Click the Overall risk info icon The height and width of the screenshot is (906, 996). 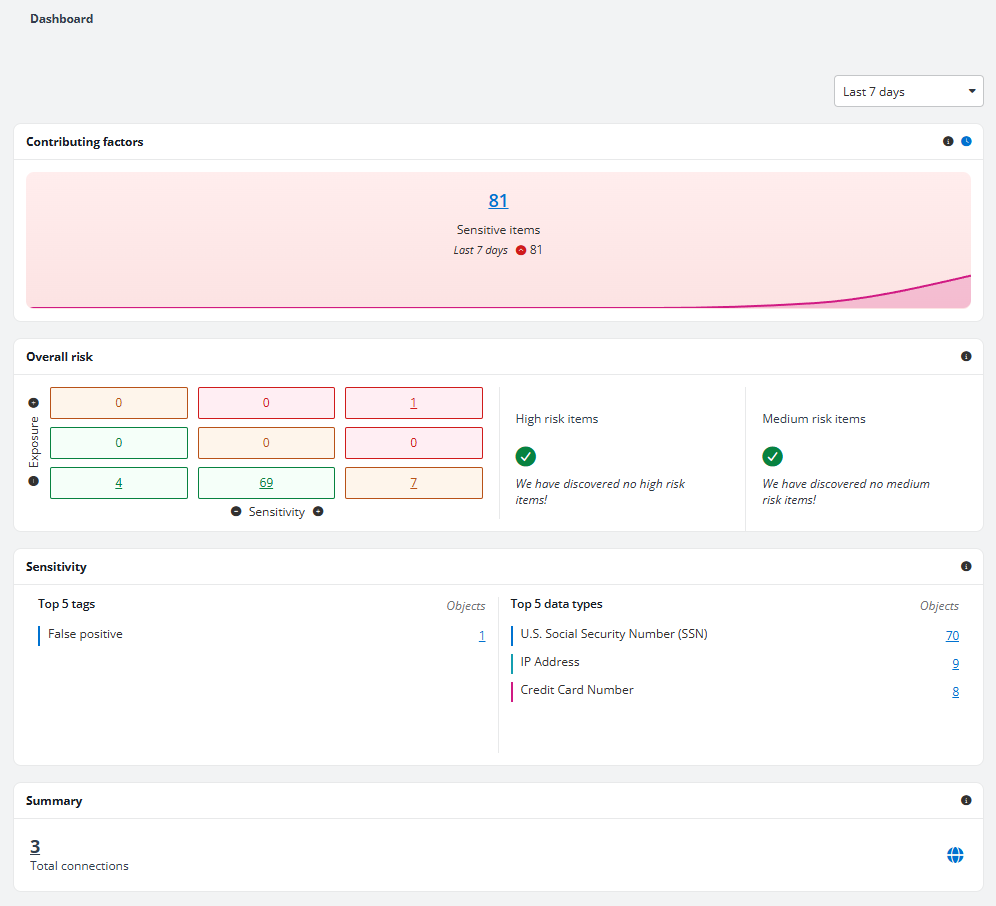click(x=966, y=356)
